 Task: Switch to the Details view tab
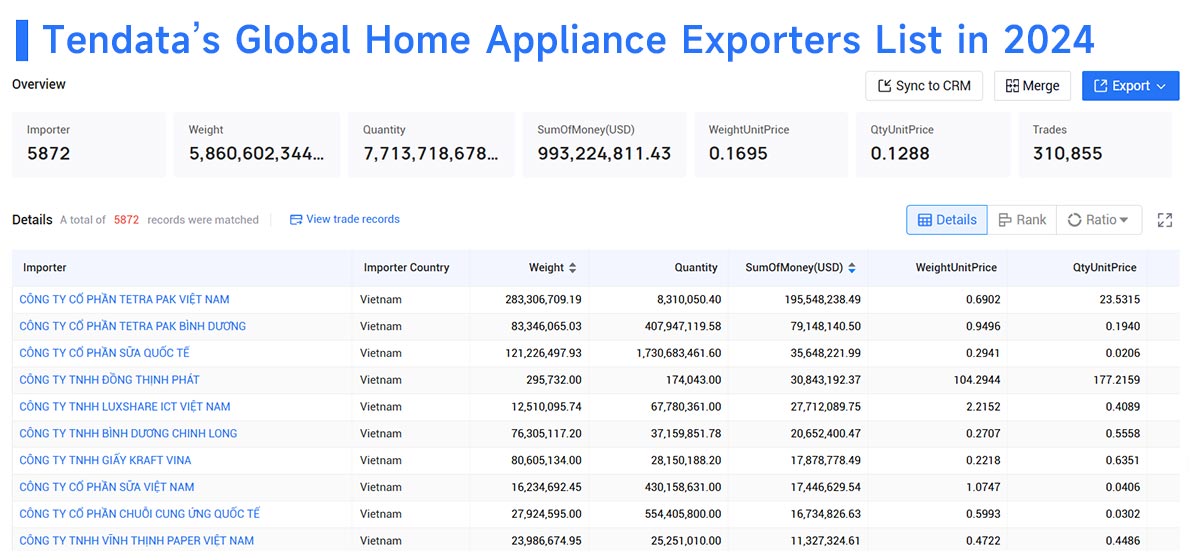947,220
